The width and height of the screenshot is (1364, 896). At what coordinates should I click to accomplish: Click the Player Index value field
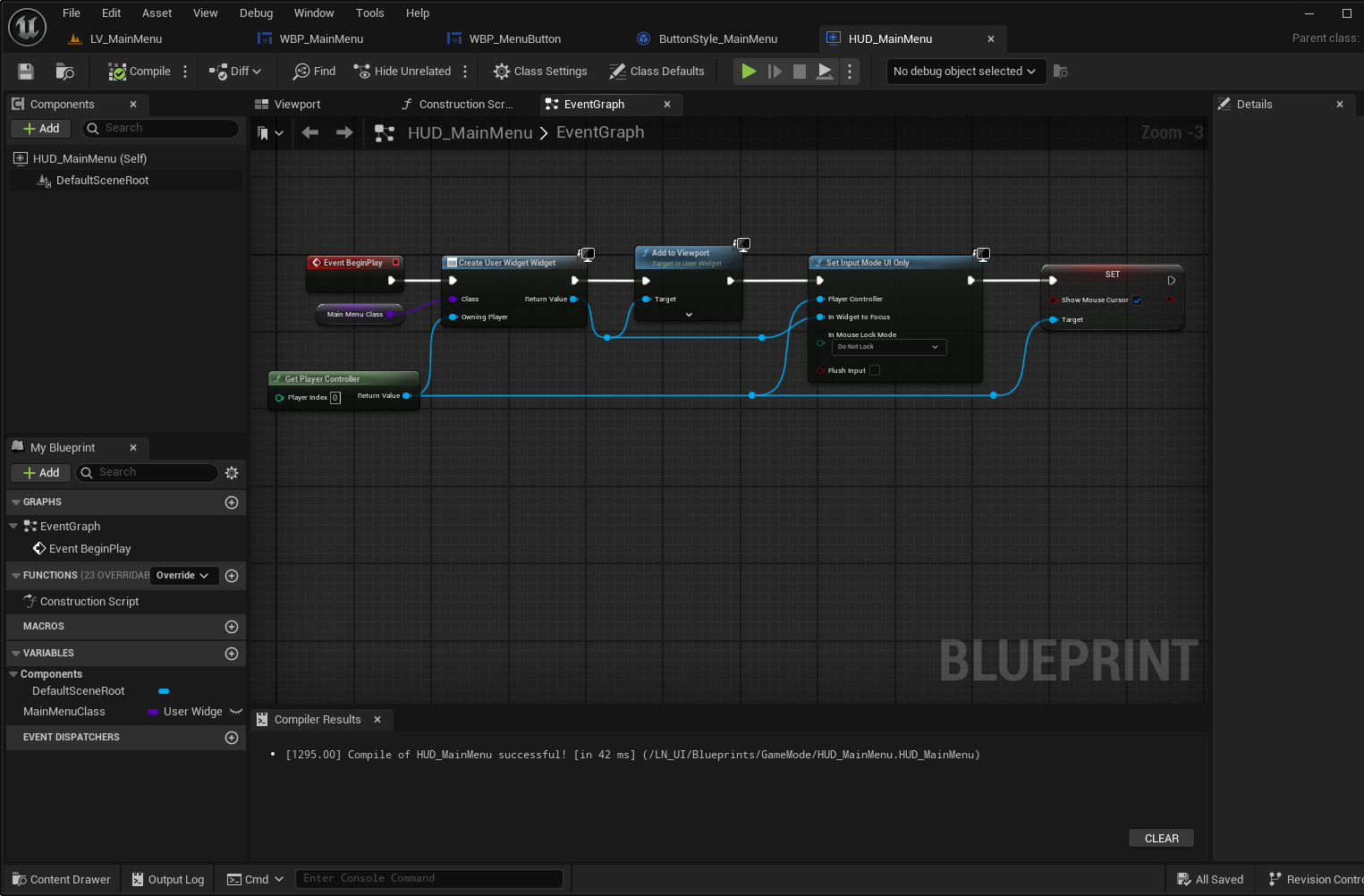click(x=335, y=398)
